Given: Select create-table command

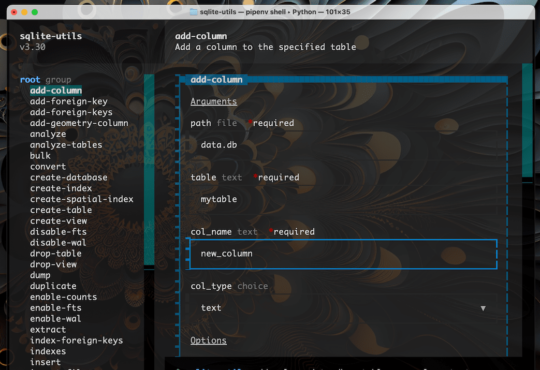Looking at the screenshot, I should tap(61, 210).
